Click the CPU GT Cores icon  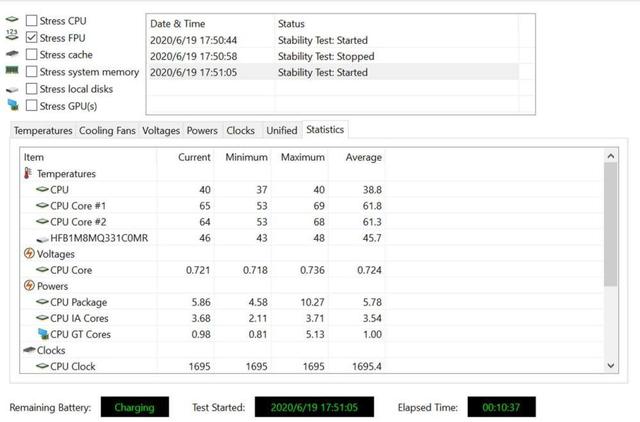click(x=42, y=334)
